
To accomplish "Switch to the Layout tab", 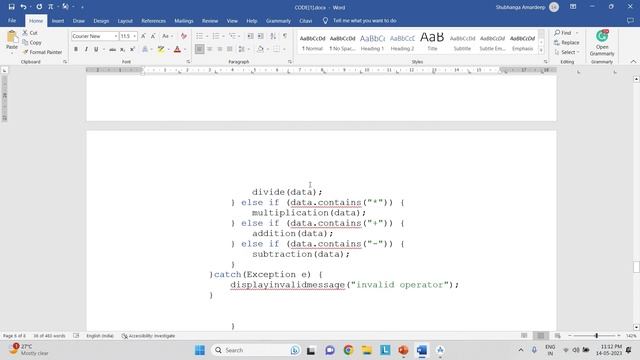I will click(125, 20).
